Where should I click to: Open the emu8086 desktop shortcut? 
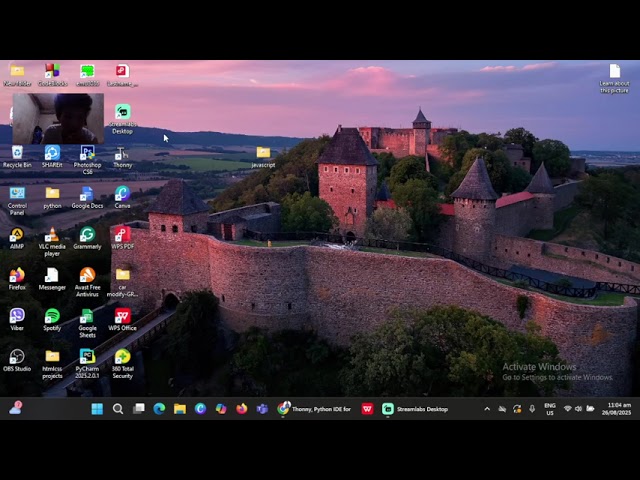point(87,75)
